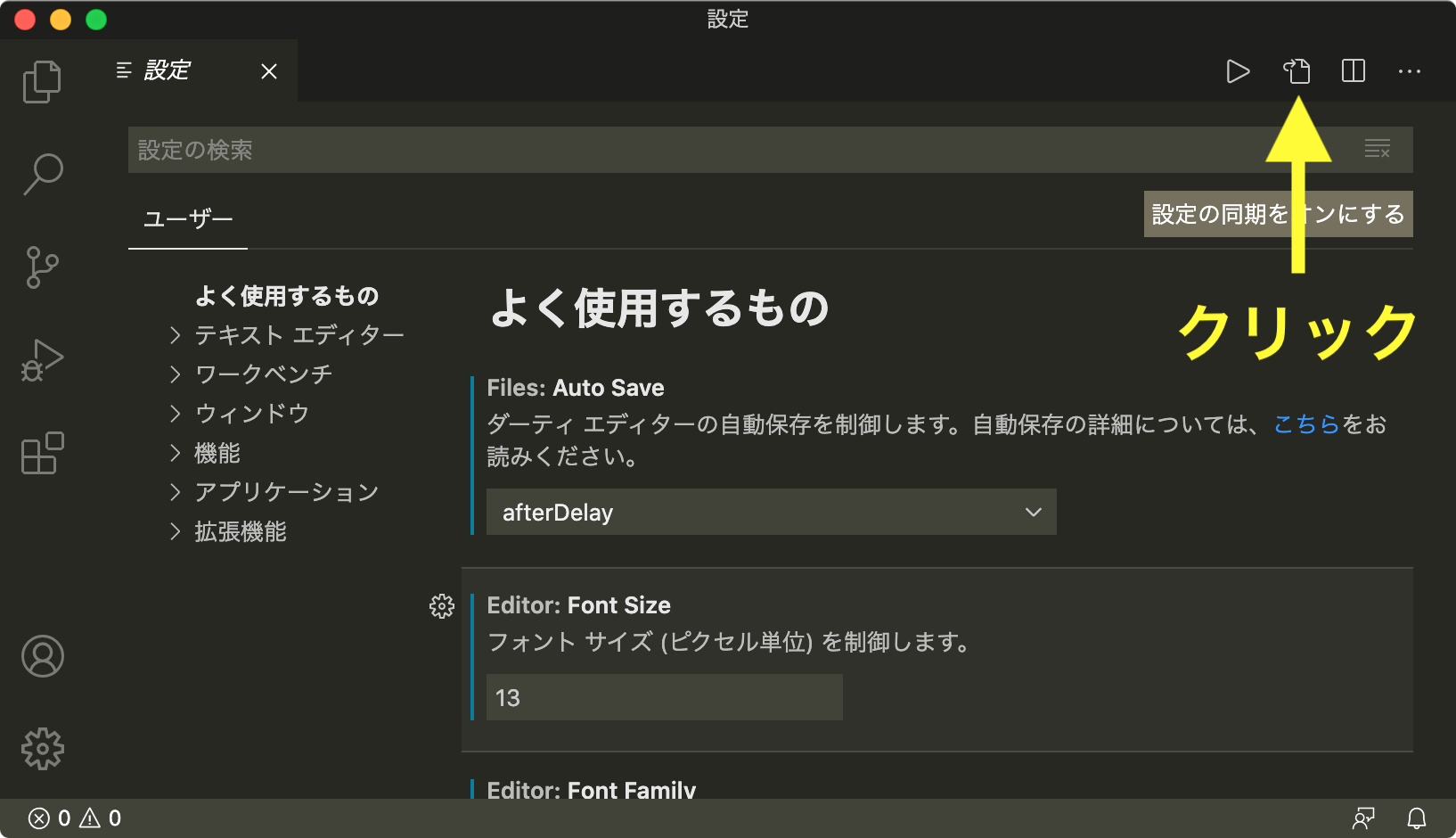This screenshot has height=838, width=1456.
Task: Click the Run and Debug icon
Action: click(x=41, y=359)
